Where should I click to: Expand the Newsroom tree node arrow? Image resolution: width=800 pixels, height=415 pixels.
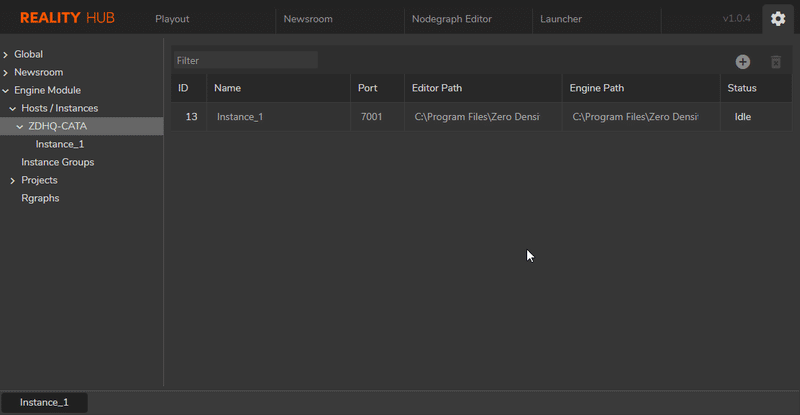[6, 73]
